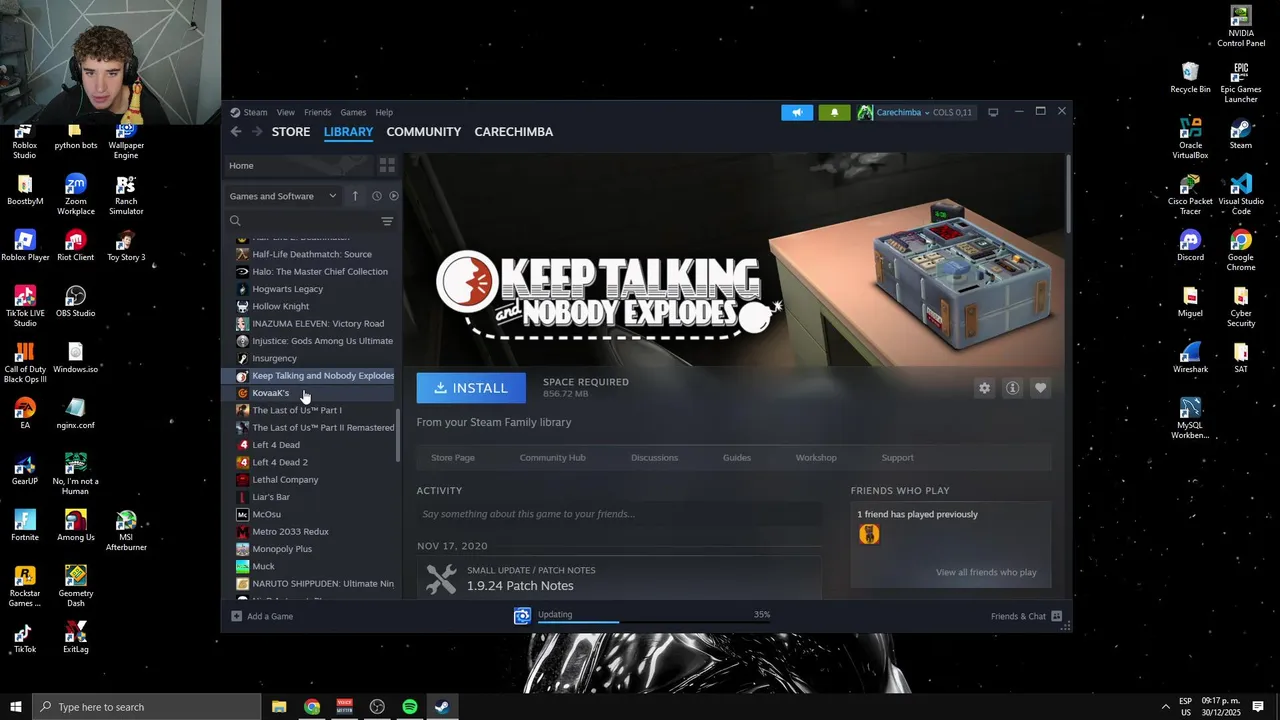Click the Windows Start button
The image size is (1280, 720).
pos(16,707)
